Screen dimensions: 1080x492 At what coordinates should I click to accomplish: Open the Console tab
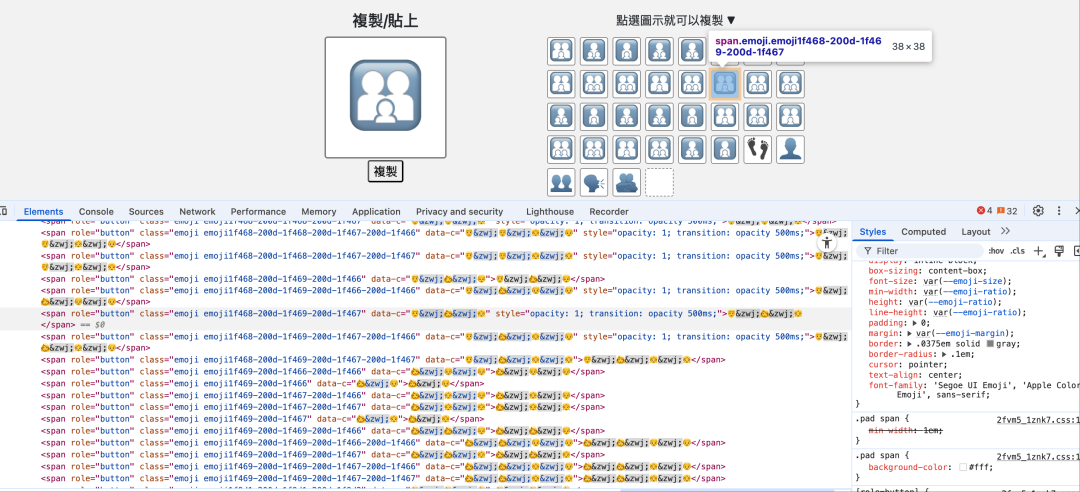(x=96, y=212)
